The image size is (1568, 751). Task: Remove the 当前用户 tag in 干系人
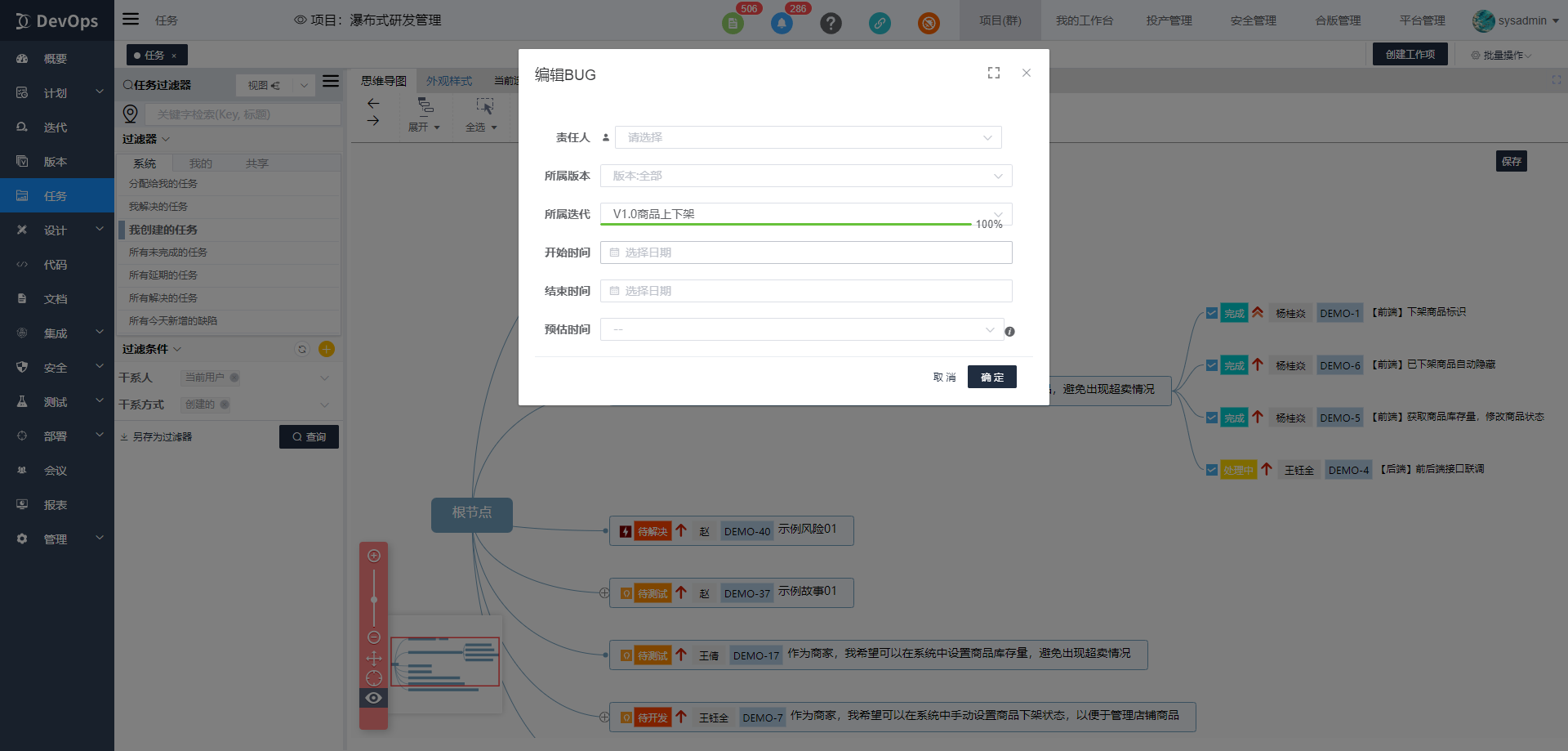[234, 378]
